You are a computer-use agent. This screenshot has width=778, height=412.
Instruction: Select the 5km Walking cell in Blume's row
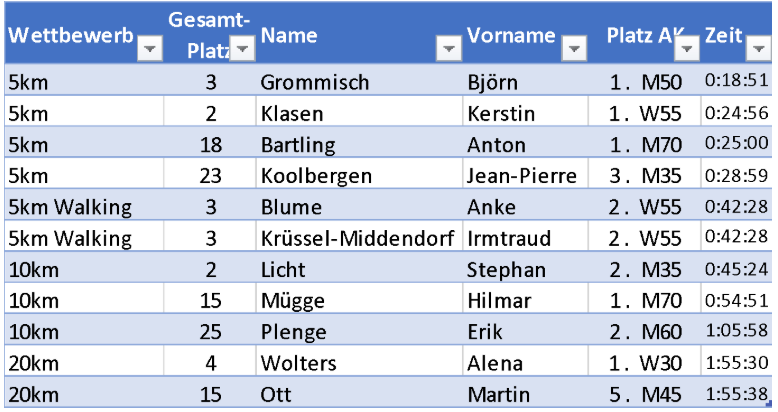click(70, 207)
